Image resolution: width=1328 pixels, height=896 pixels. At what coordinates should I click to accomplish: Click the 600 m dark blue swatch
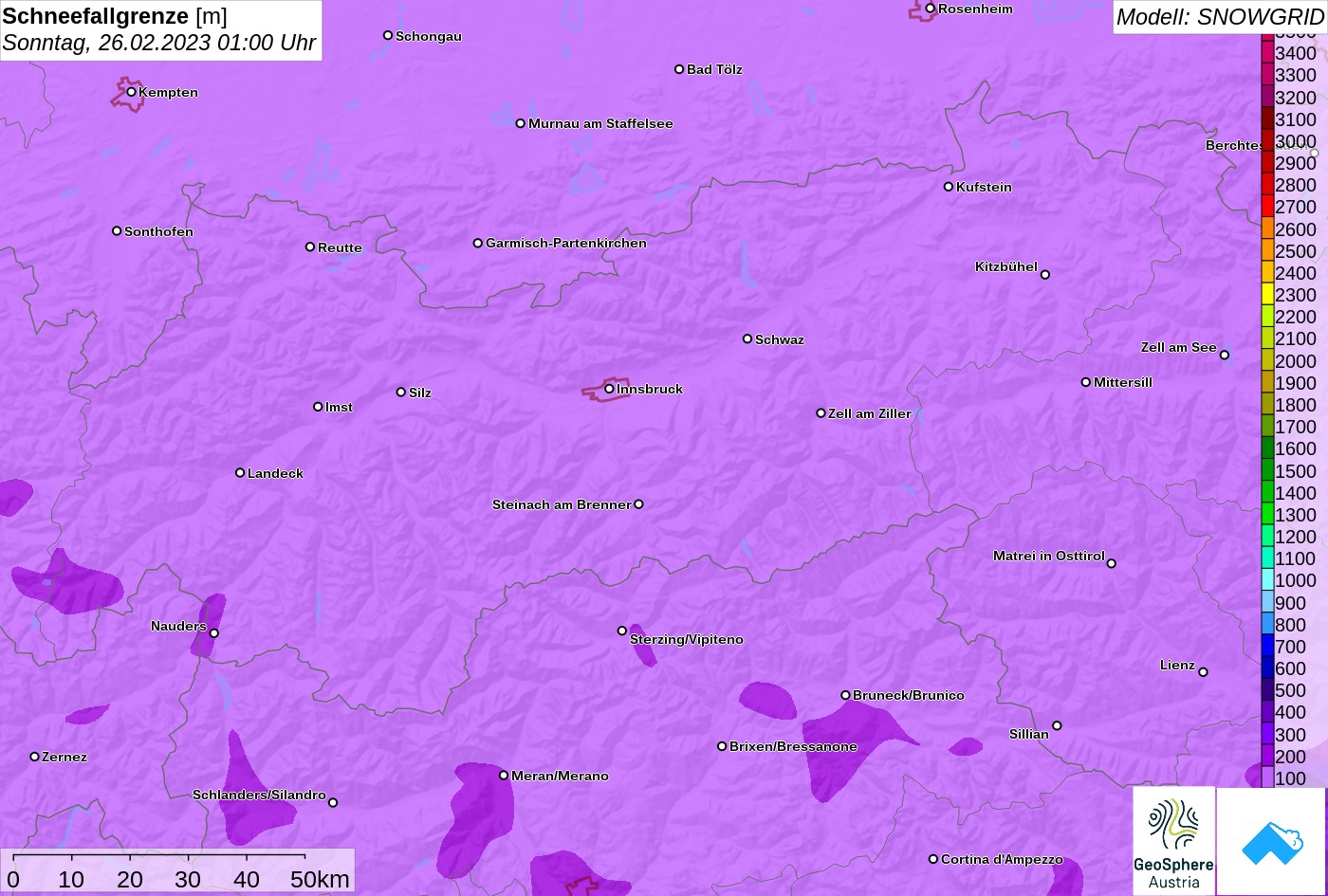pos(1267,668)
